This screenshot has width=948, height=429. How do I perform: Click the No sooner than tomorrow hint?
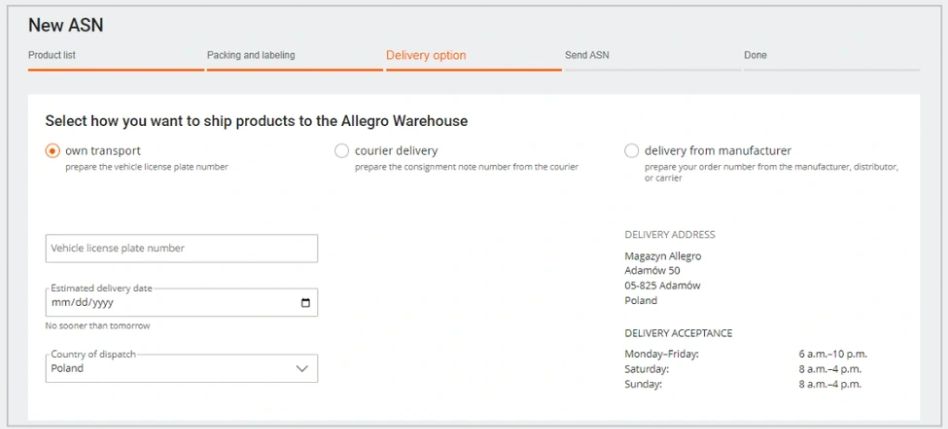click(x=97, y=326)
